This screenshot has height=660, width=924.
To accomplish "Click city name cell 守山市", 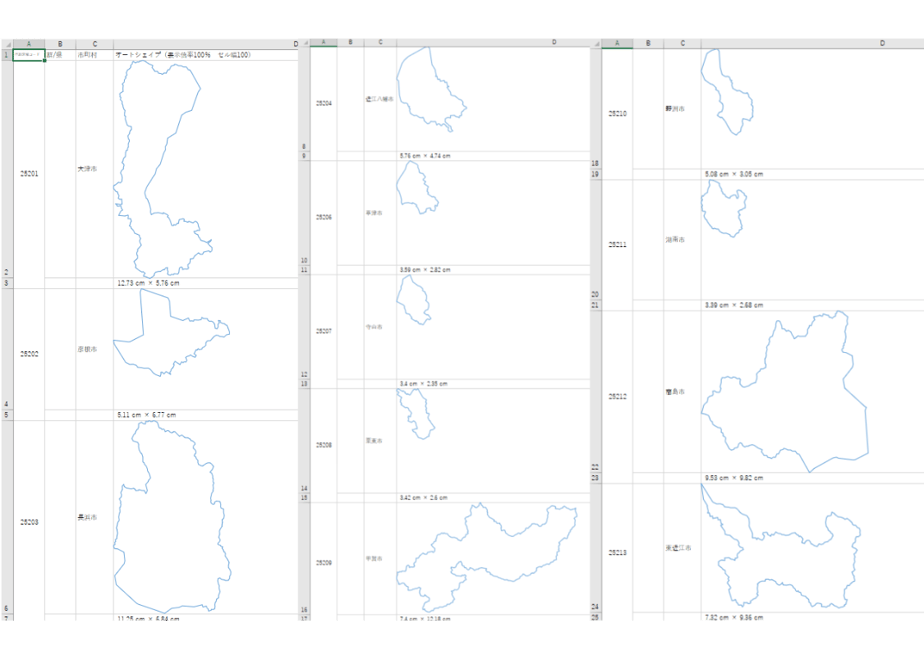I will tap(380, 326).
